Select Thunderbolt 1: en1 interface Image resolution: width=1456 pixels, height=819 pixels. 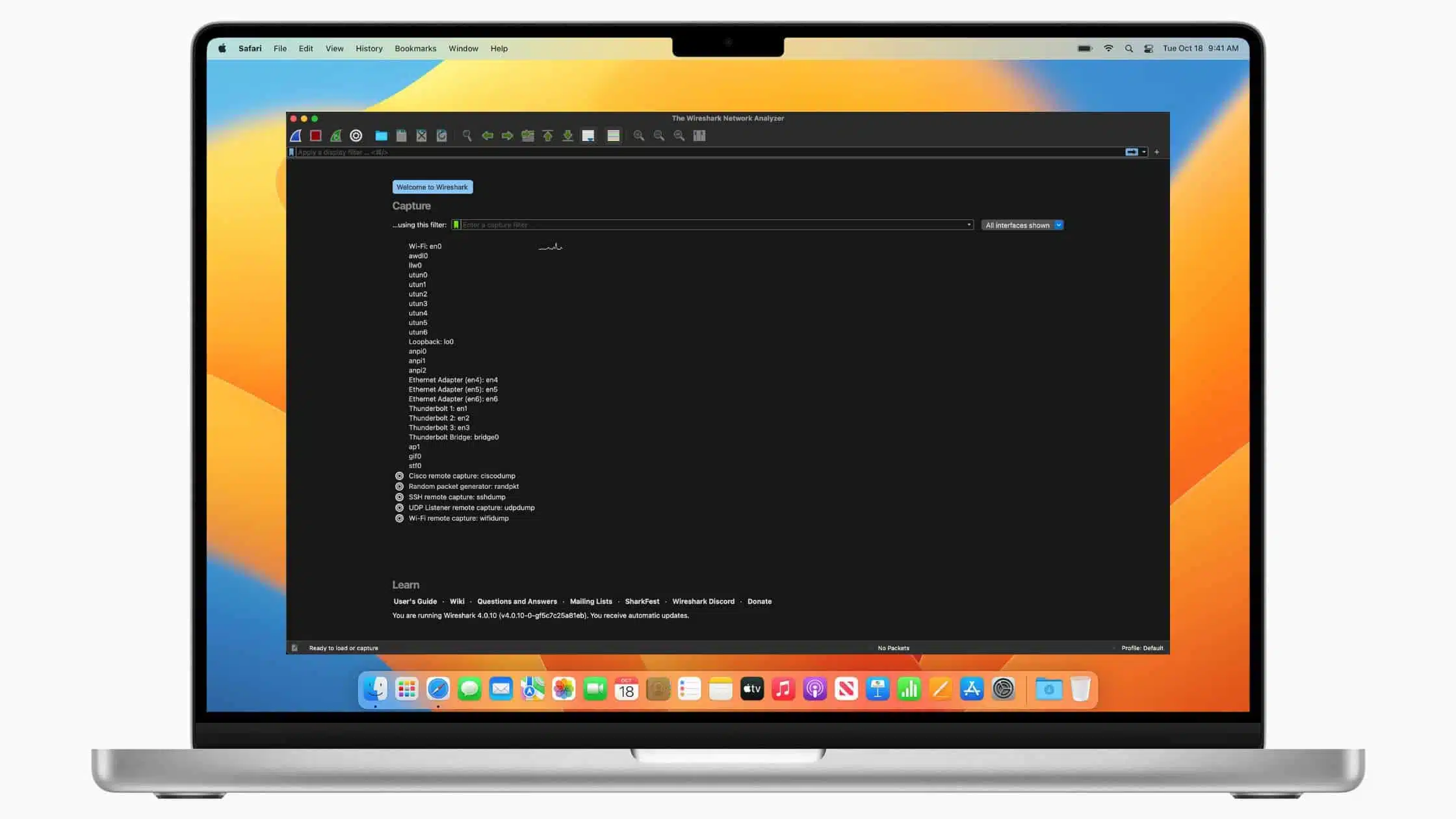click(x=437, y=409)
